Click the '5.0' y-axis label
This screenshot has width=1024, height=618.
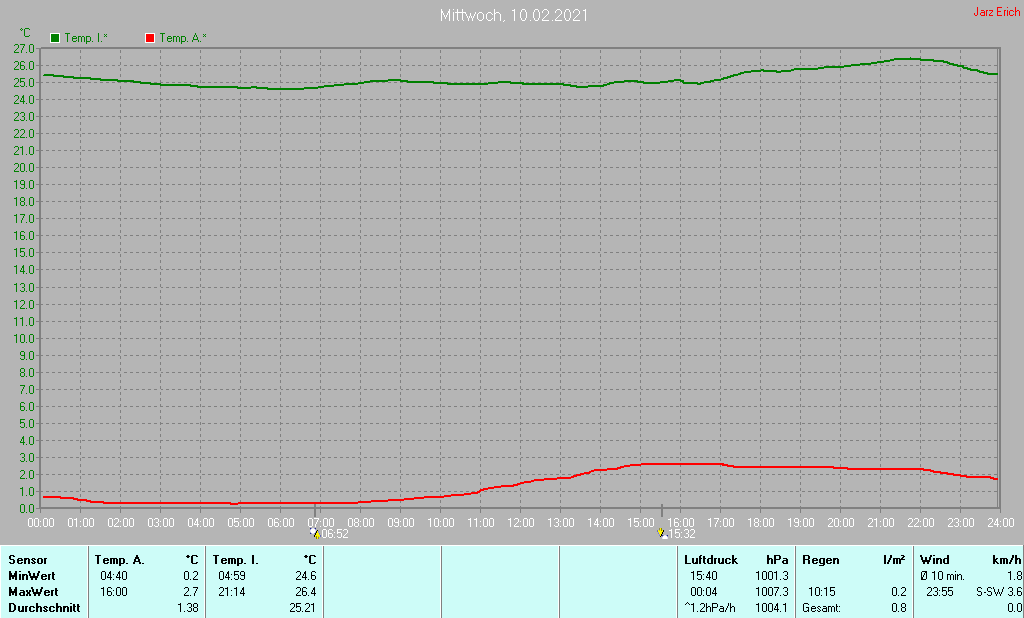pos(26,424)
